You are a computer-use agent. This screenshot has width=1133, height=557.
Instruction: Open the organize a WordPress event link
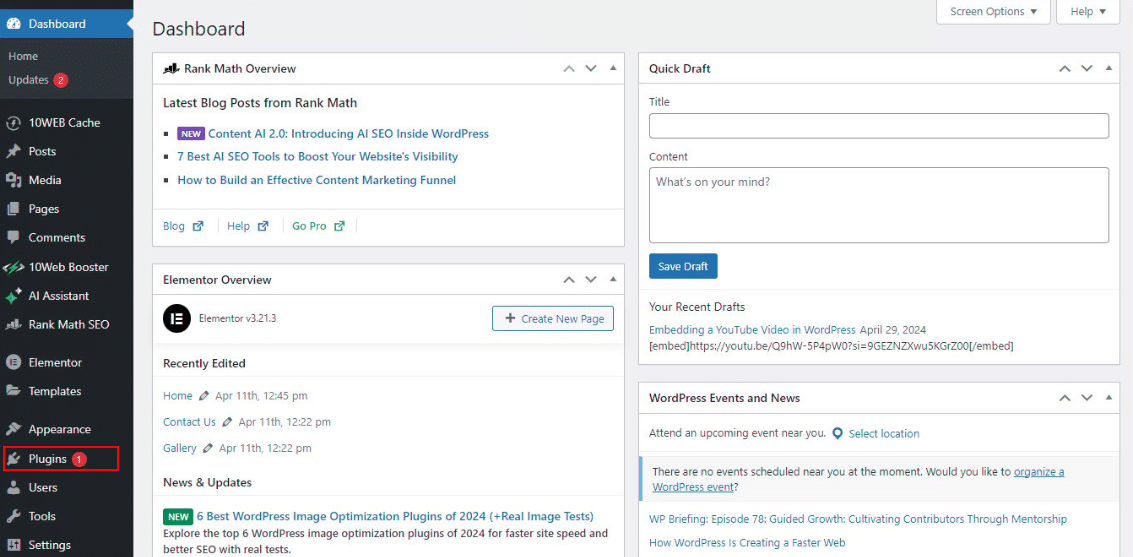pyautogui.click(x=858, y=479)
